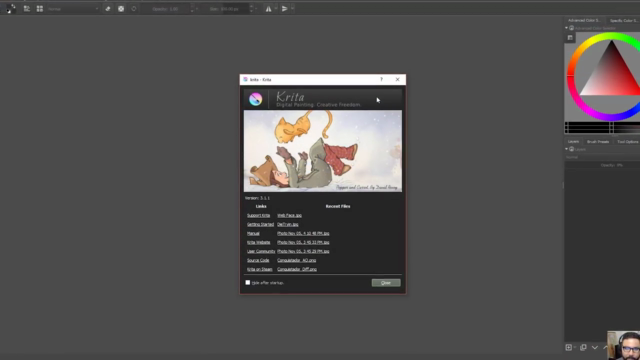
Task: Click the color history strip below wheel
Action: point(602,127)
